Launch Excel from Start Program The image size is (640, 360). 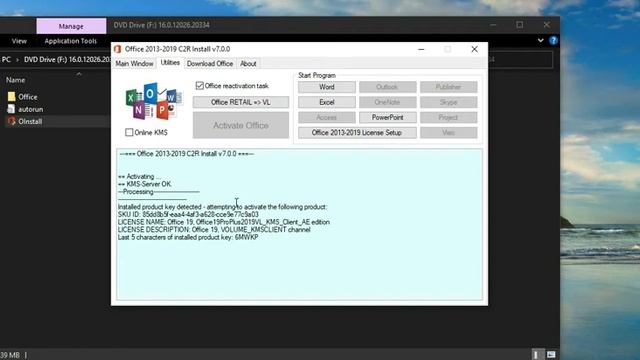click(x=327, y=102)
